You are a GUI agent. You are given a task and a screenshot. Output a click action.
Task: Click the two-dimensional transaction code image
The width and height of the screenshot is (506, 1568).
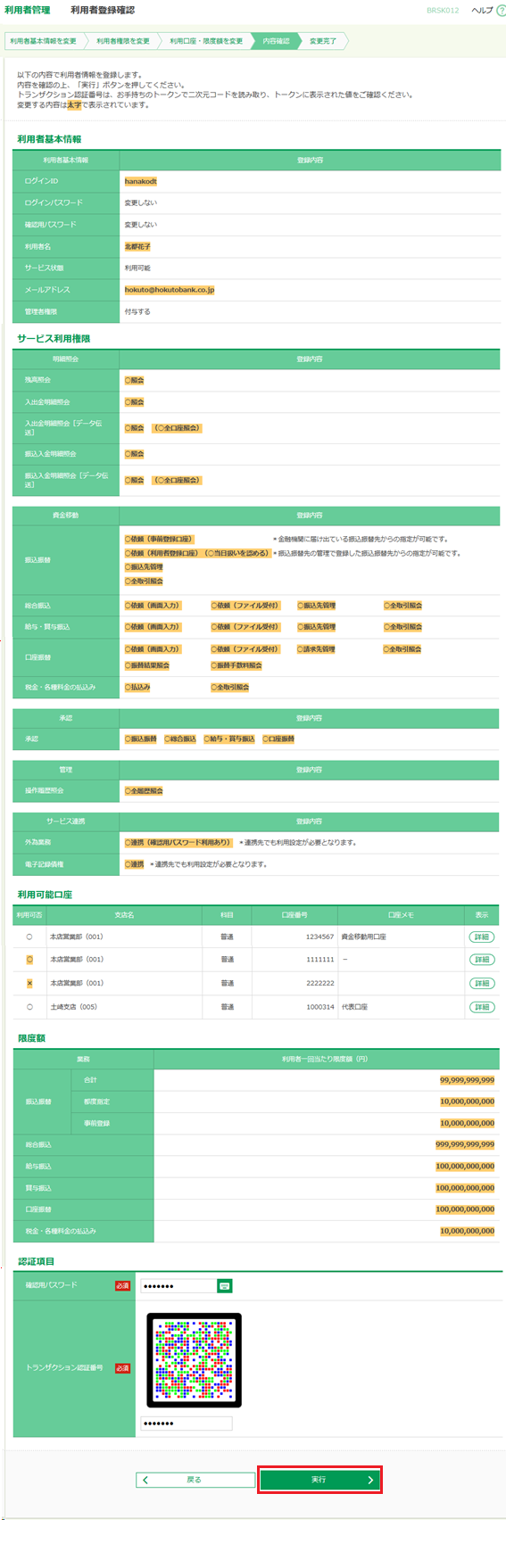coord(195,1360)
